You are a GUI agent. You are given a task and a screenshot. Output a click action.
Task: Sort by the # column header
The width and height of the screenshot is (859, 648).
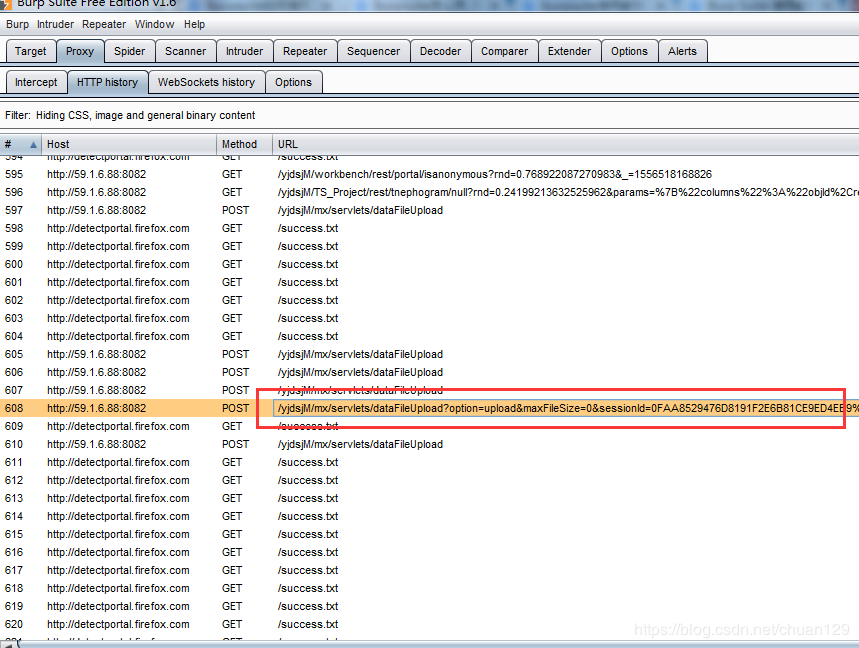pos(20,144)
